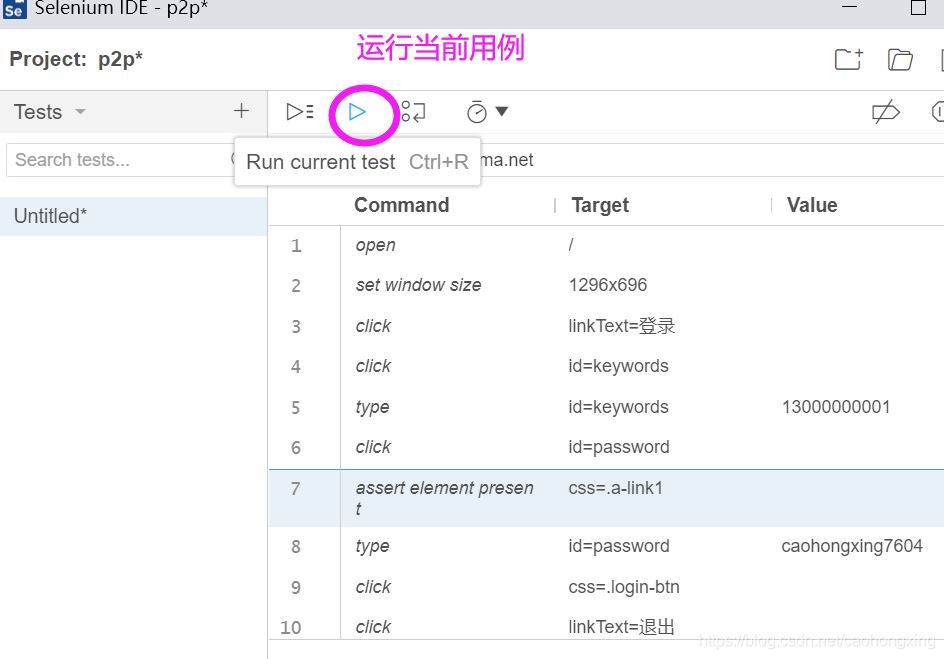Image resolution: width=944 pixels, height=659 pixels.
Task: Minimize the Selenium IDE window
Action: tap(849, 6)
